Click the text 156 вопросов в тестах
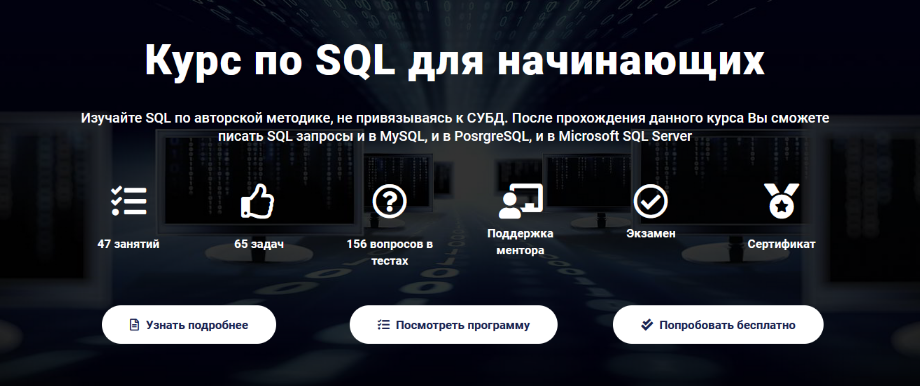The height and width of the screenshot is (386, 920). [390, 252]
